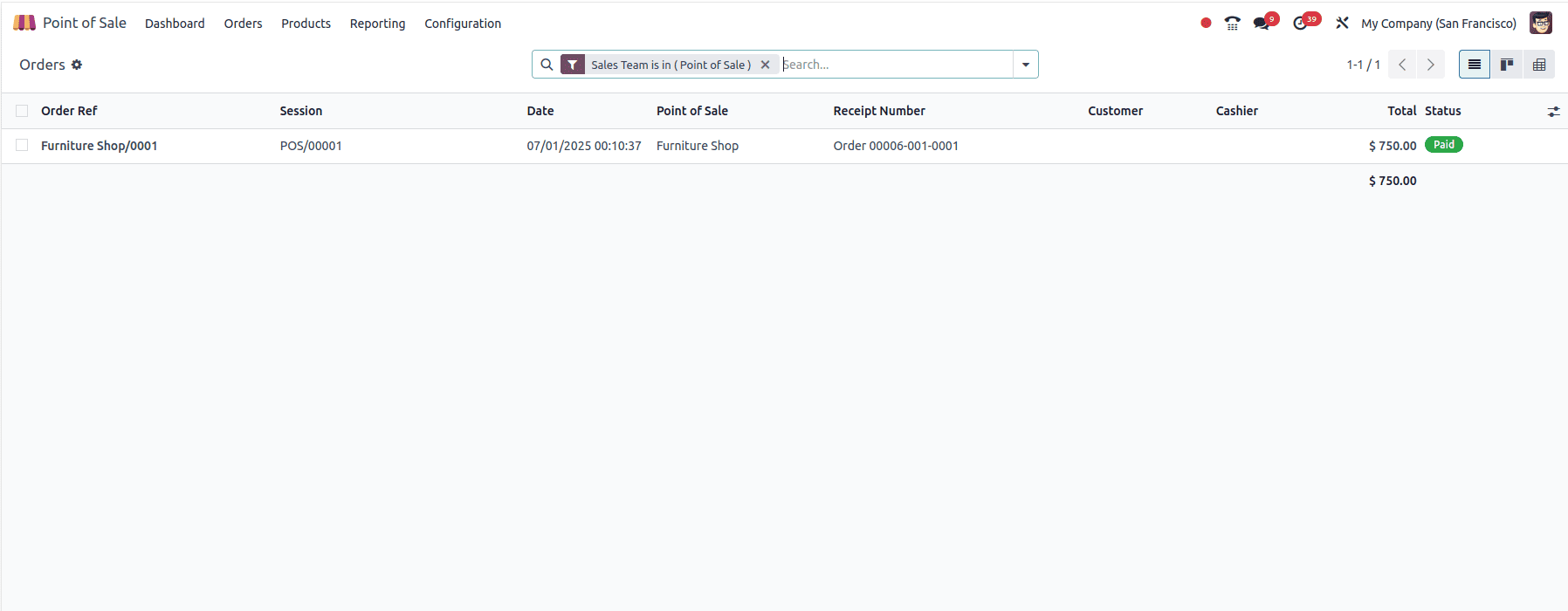The height and width of the screenshot is (611, 1568).
Task: Go to the previous page arrow
Action: pos(1402,65)
